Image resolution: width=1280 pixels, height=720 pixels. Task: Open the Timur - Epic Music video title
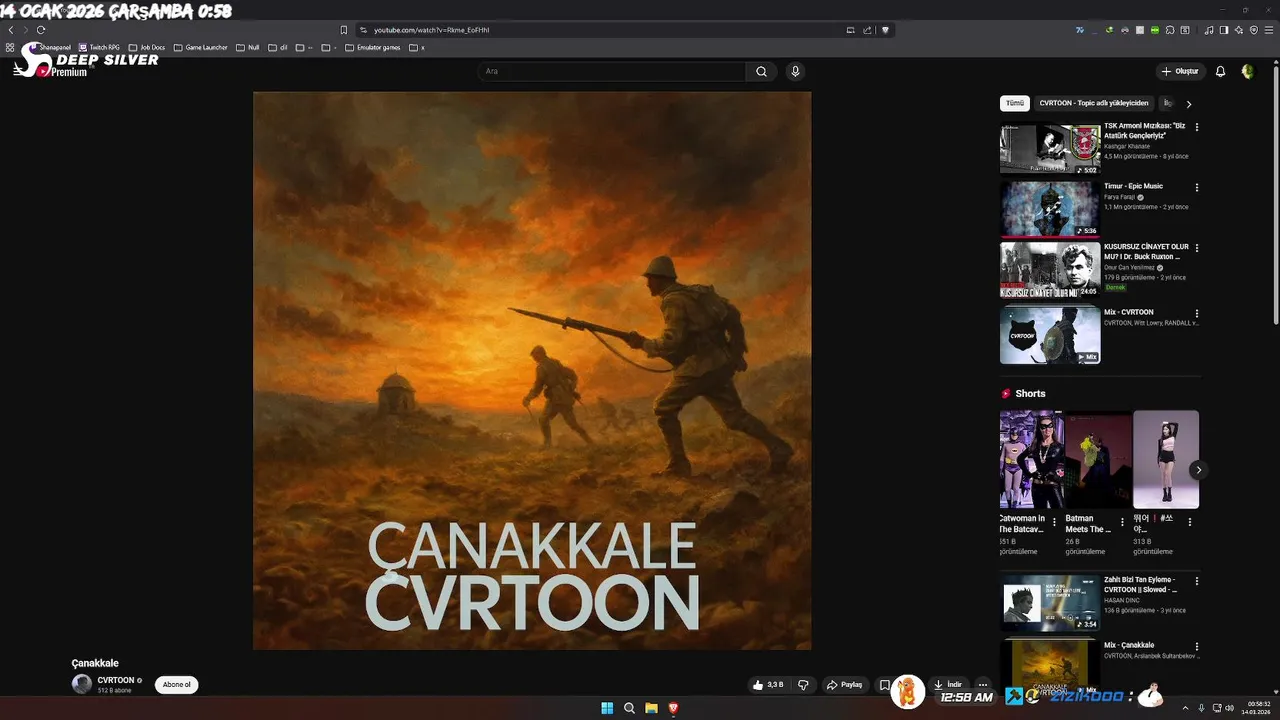coord(1133,186)
